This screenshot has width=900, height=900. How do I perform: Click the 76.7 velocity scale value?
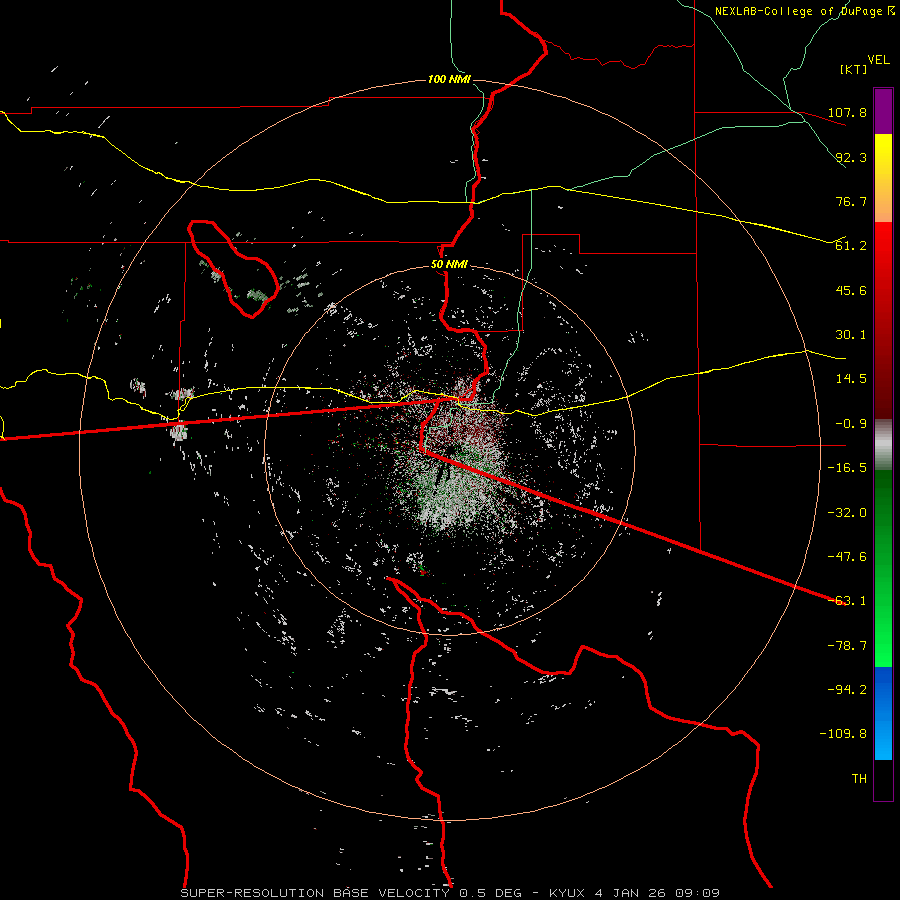tap(851, 201)
